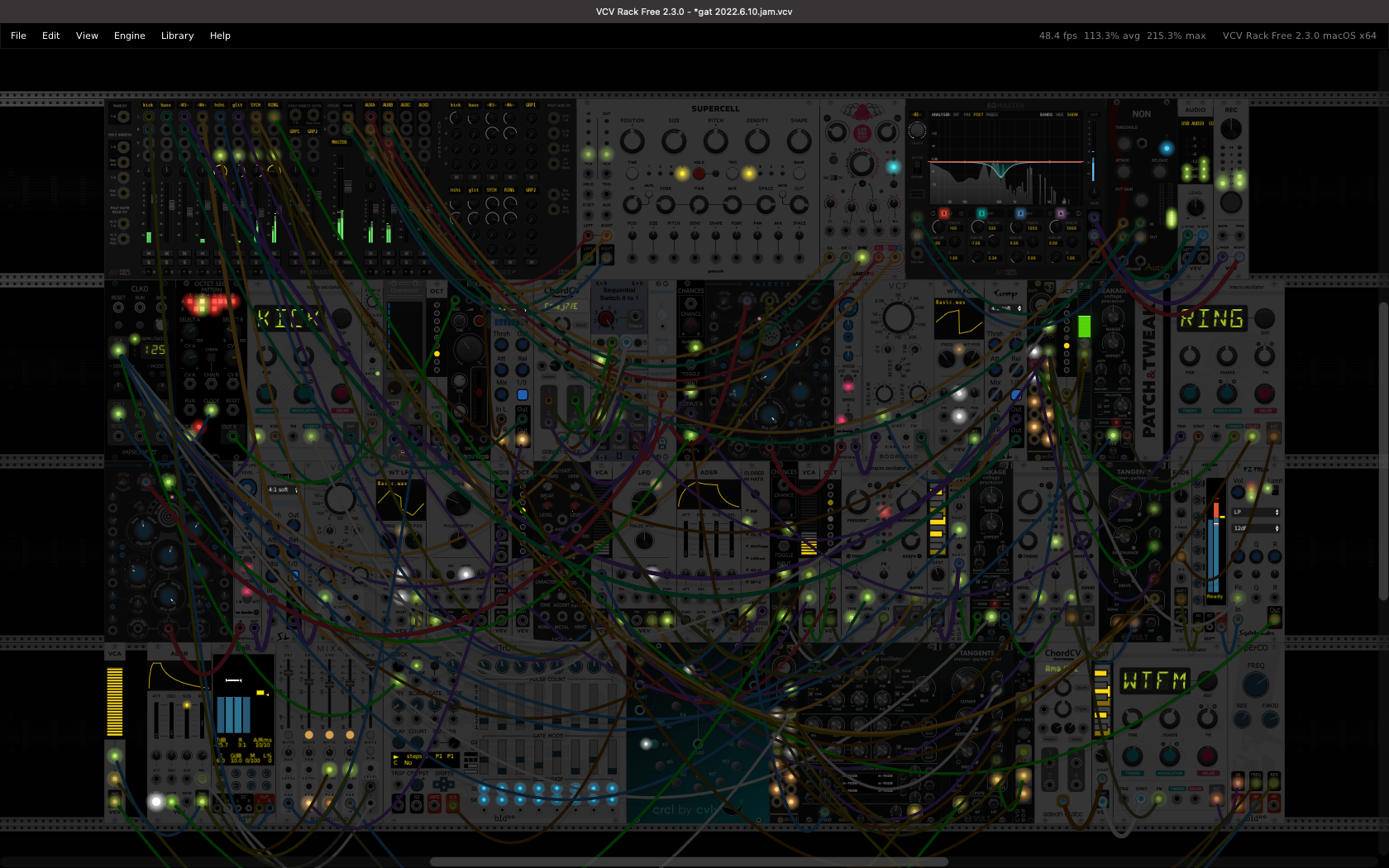
Task: Open the LP filter type dropdown
Action: 1256,512
